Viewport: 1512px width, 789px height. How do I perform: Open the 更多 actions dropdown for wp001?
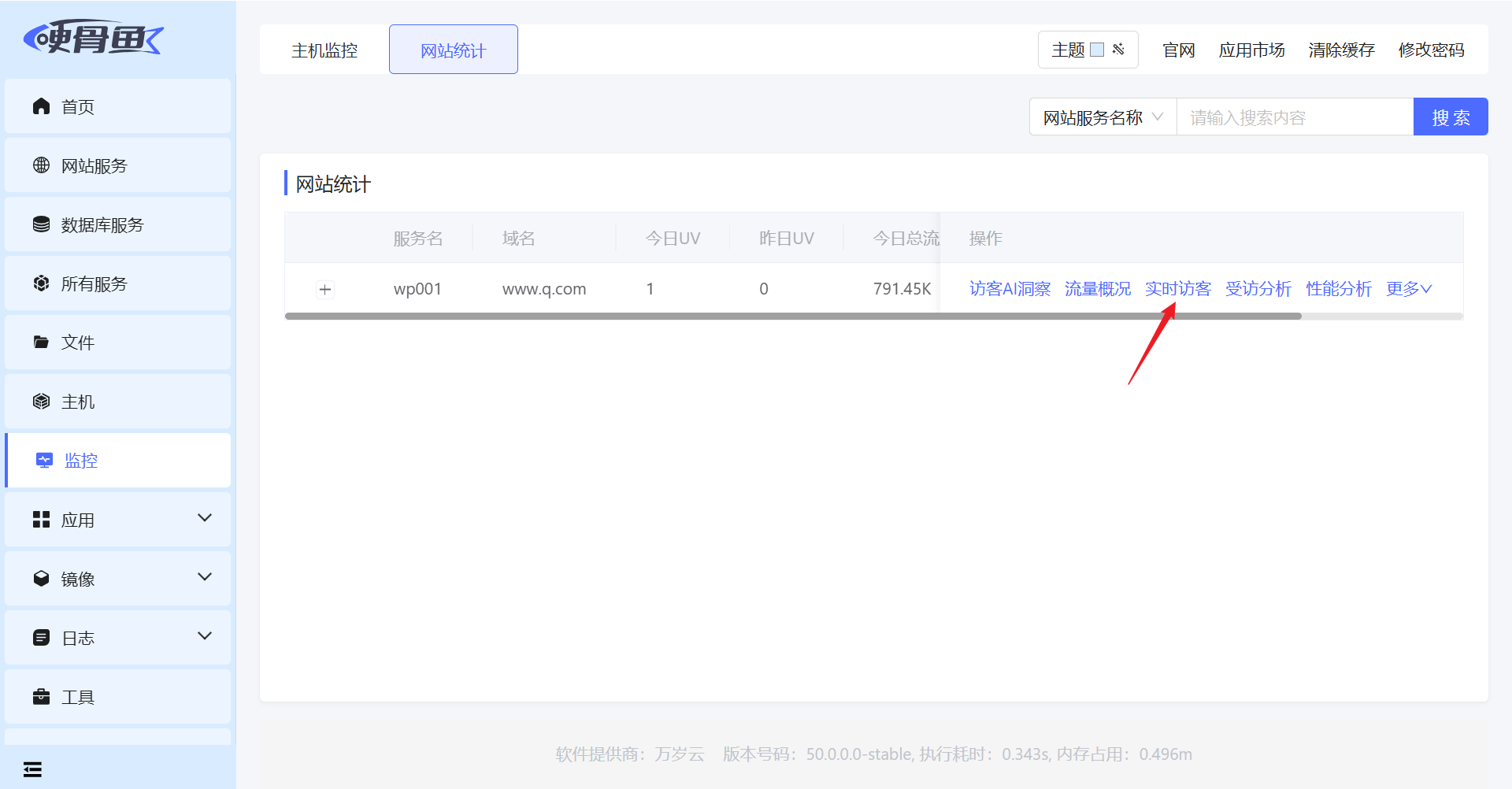click(1408, 289)
